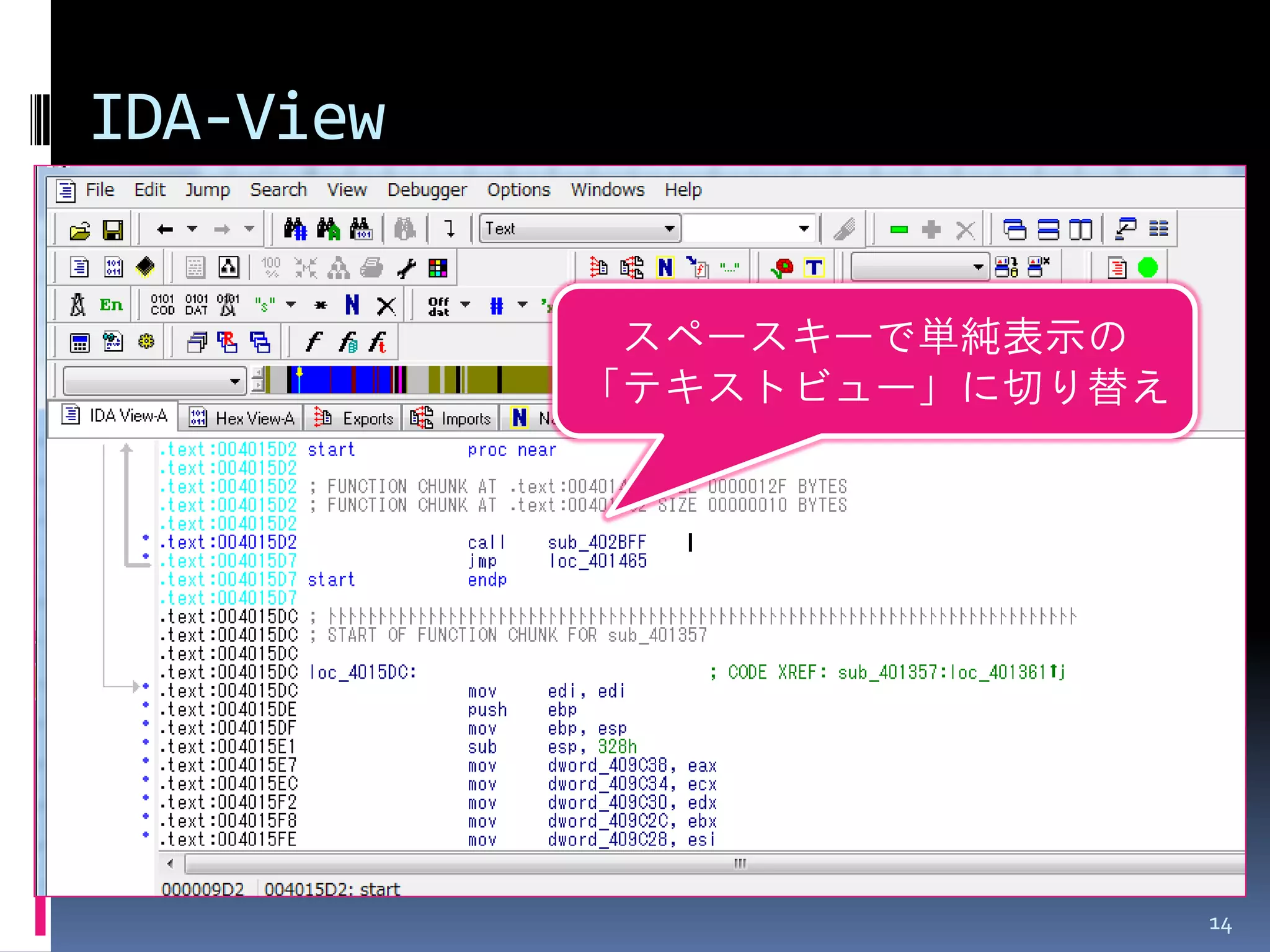Click the green En enumeration icon

(x=111, y=304)
